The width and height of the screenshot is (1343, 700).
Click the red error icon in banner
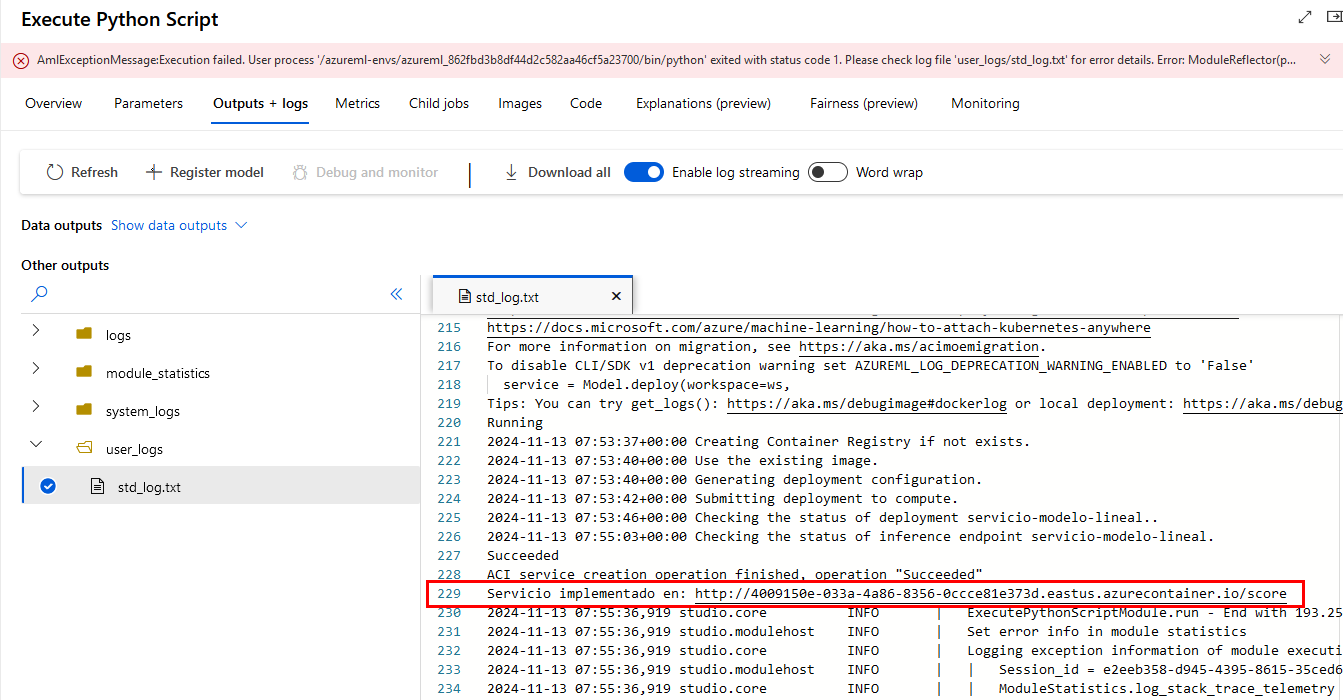(x=21, y=61)
